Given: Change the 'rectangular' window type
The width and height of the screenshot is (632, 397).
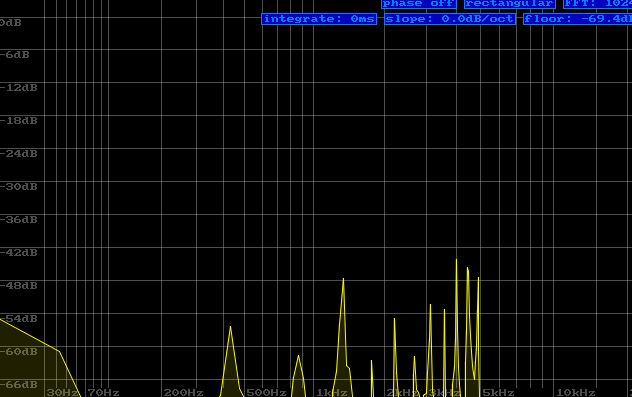Looking at the screenshot, I should (x=510, y=4).
